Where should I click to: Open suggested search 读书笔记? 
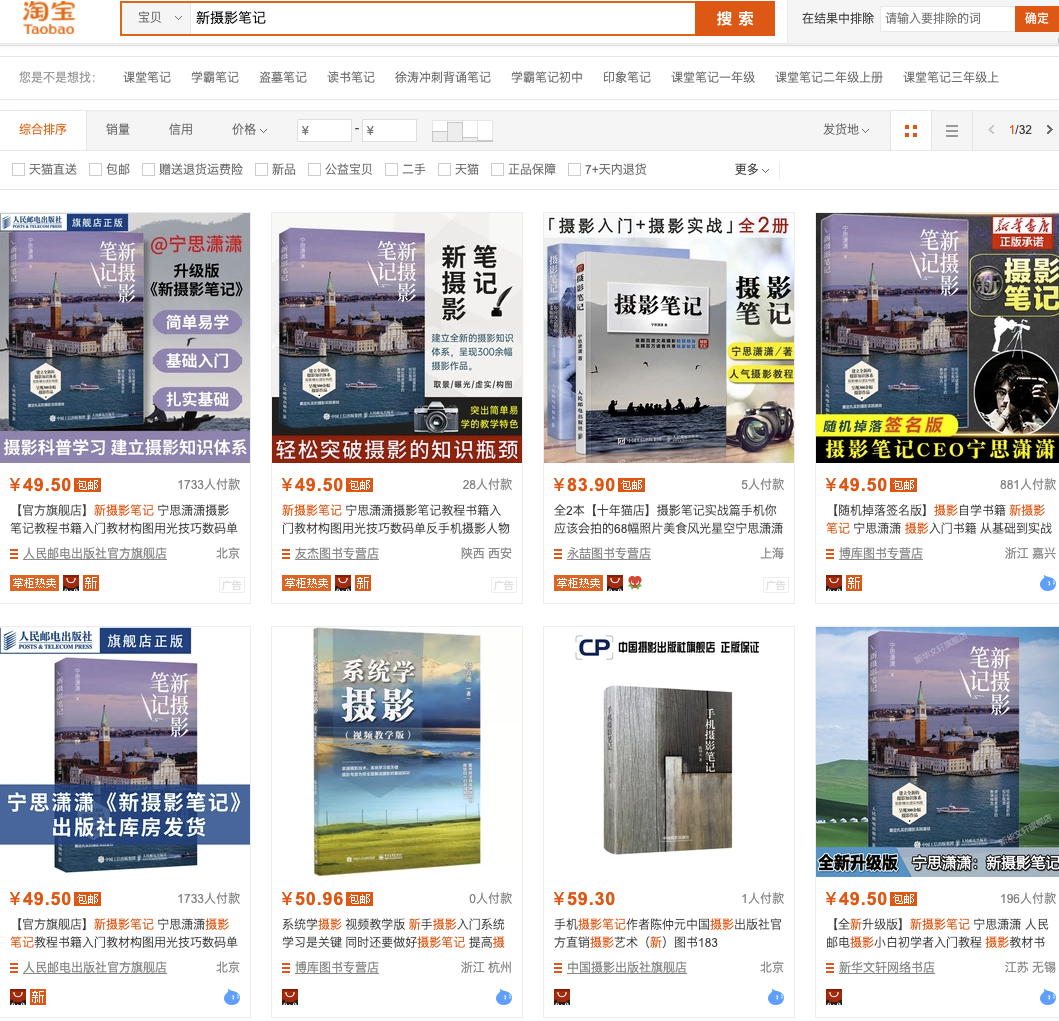(351, 78)
